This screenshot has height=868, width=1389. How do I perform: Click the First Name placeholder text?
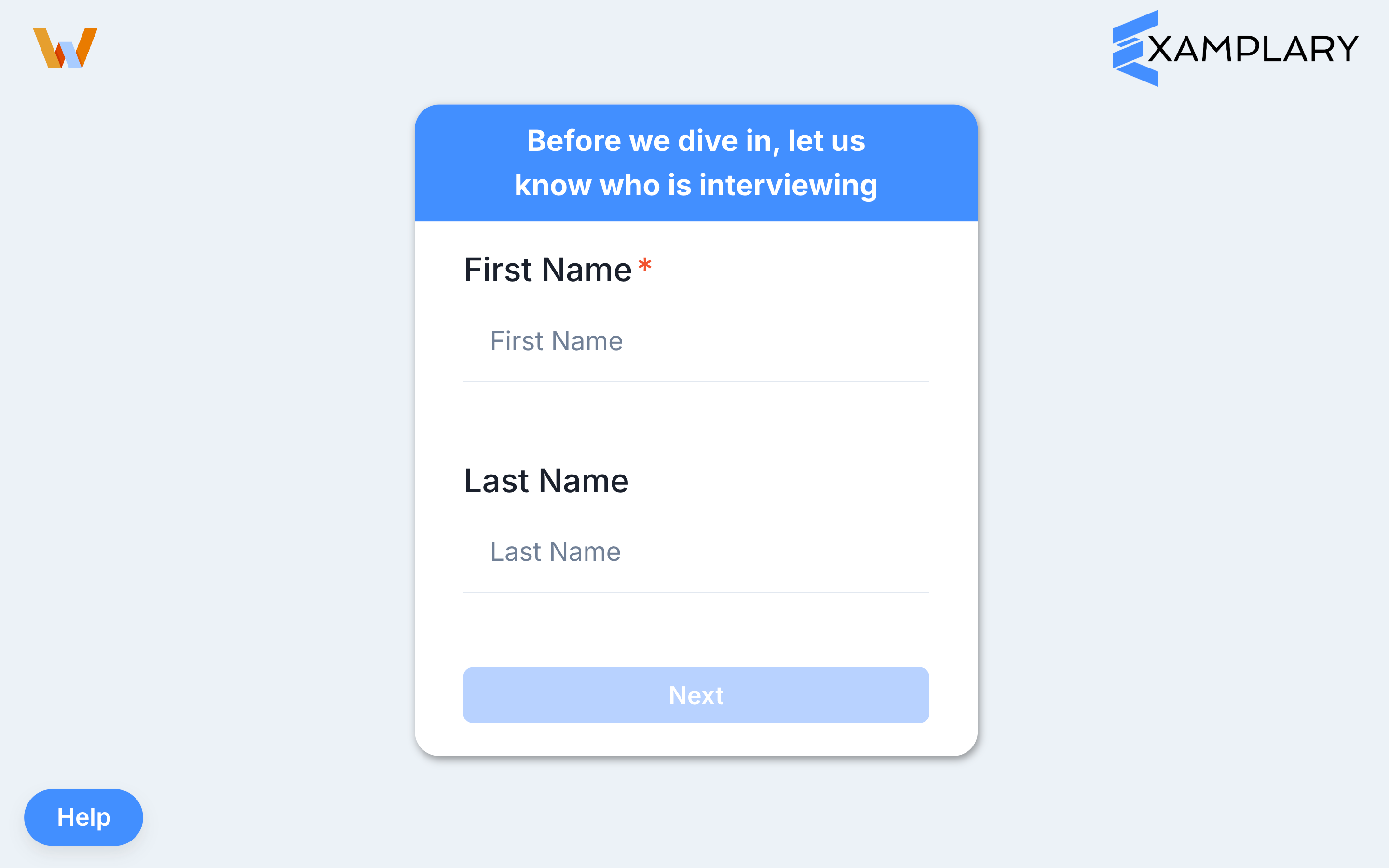pos(556,340)
